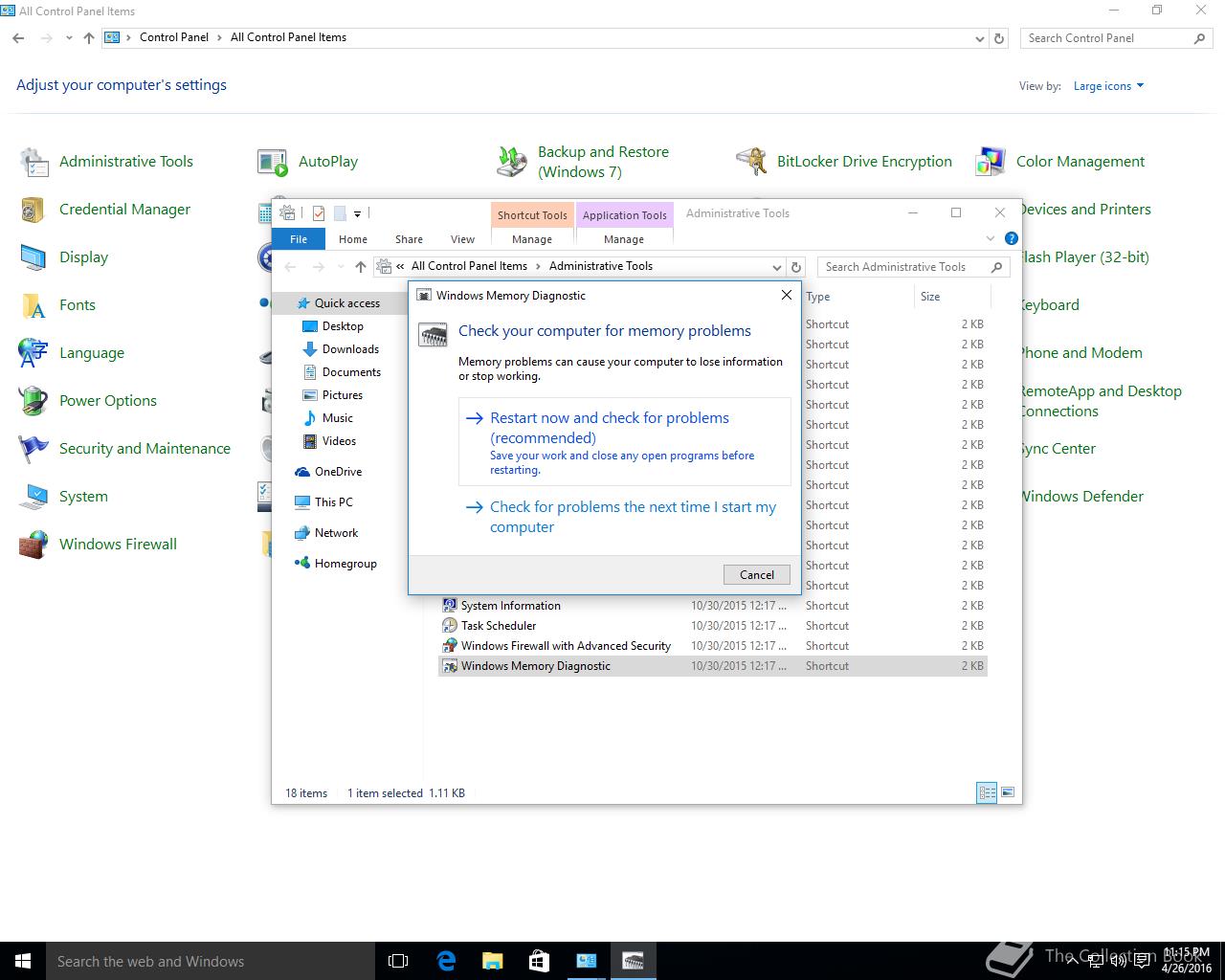Open Power Options

coord(88,401)
